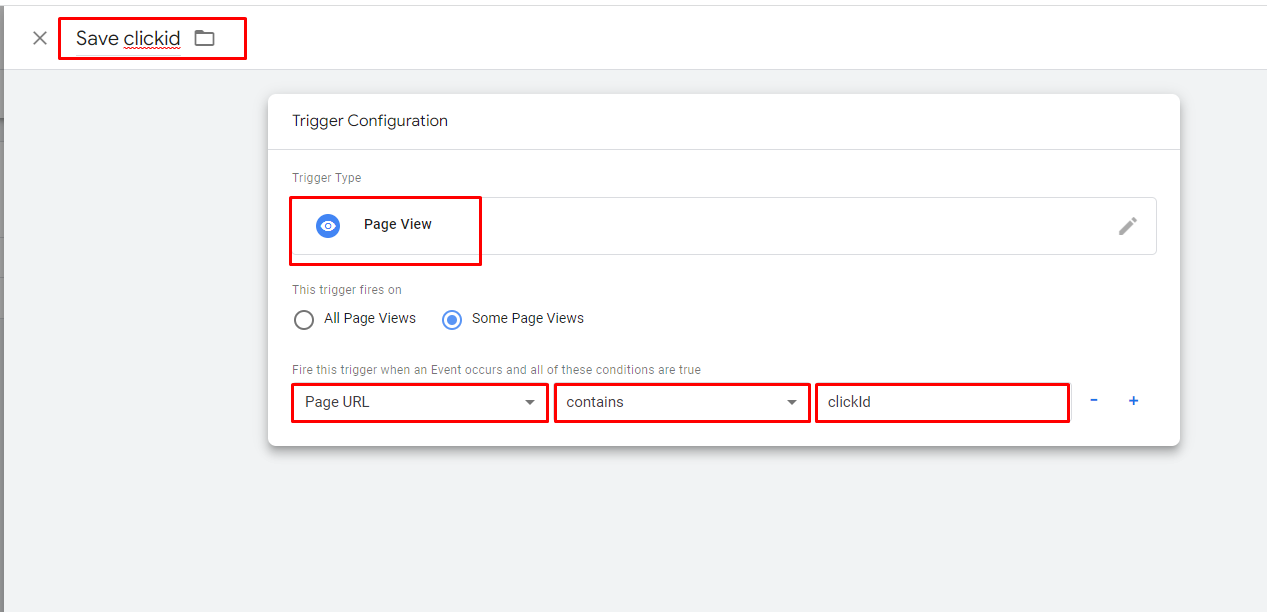
Task: Close the trigger editor with the X icon
Action: [x=39, y=37]
